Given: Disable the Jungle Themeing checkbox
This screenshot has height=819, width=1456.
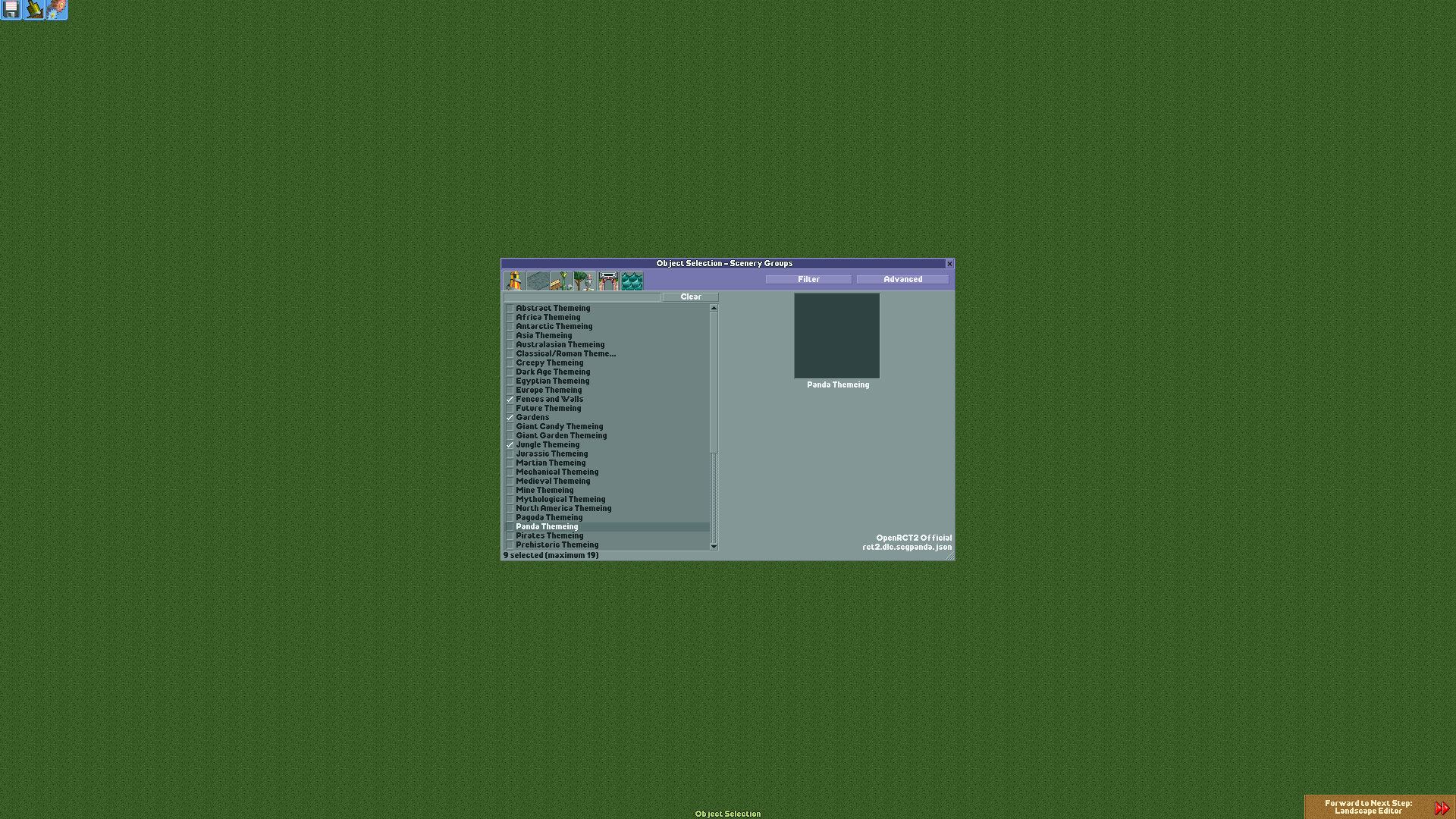Looking at the screenshot, I should pos(510,444).
